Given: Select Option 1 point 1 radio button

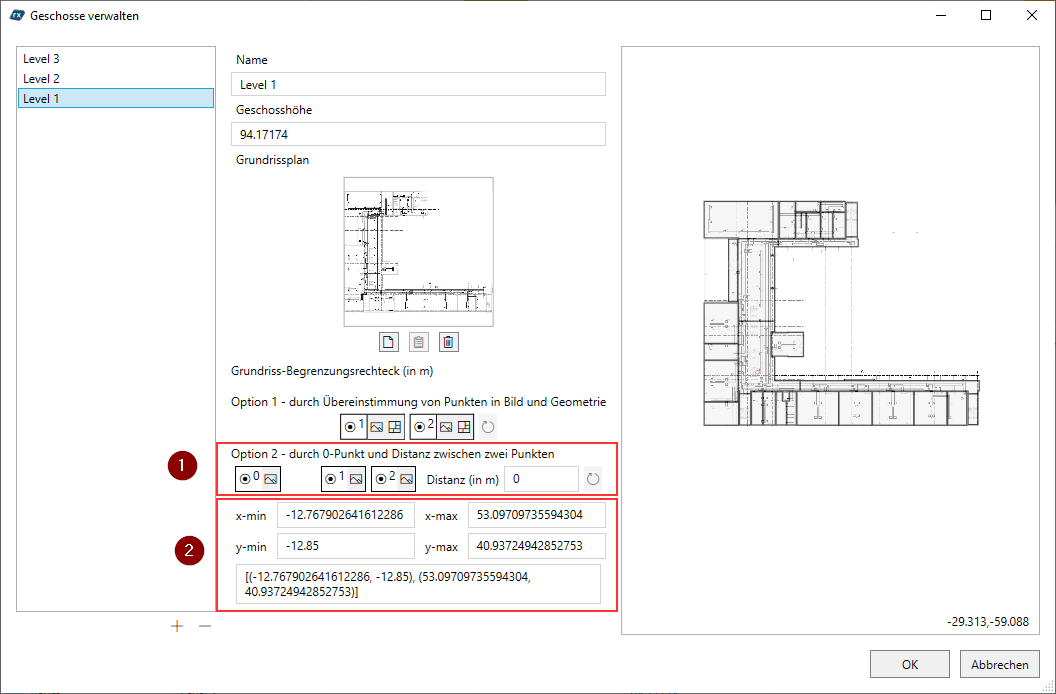Looking at the screenshot, I should pos(350,427).
